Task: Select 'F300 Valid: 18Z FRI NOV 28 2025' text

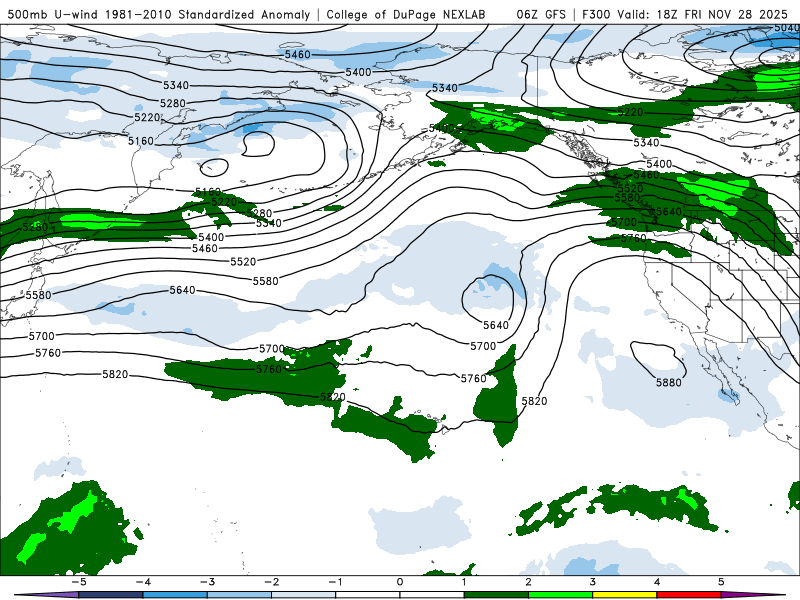Action: pyautogui.click(x=685, y=14)
